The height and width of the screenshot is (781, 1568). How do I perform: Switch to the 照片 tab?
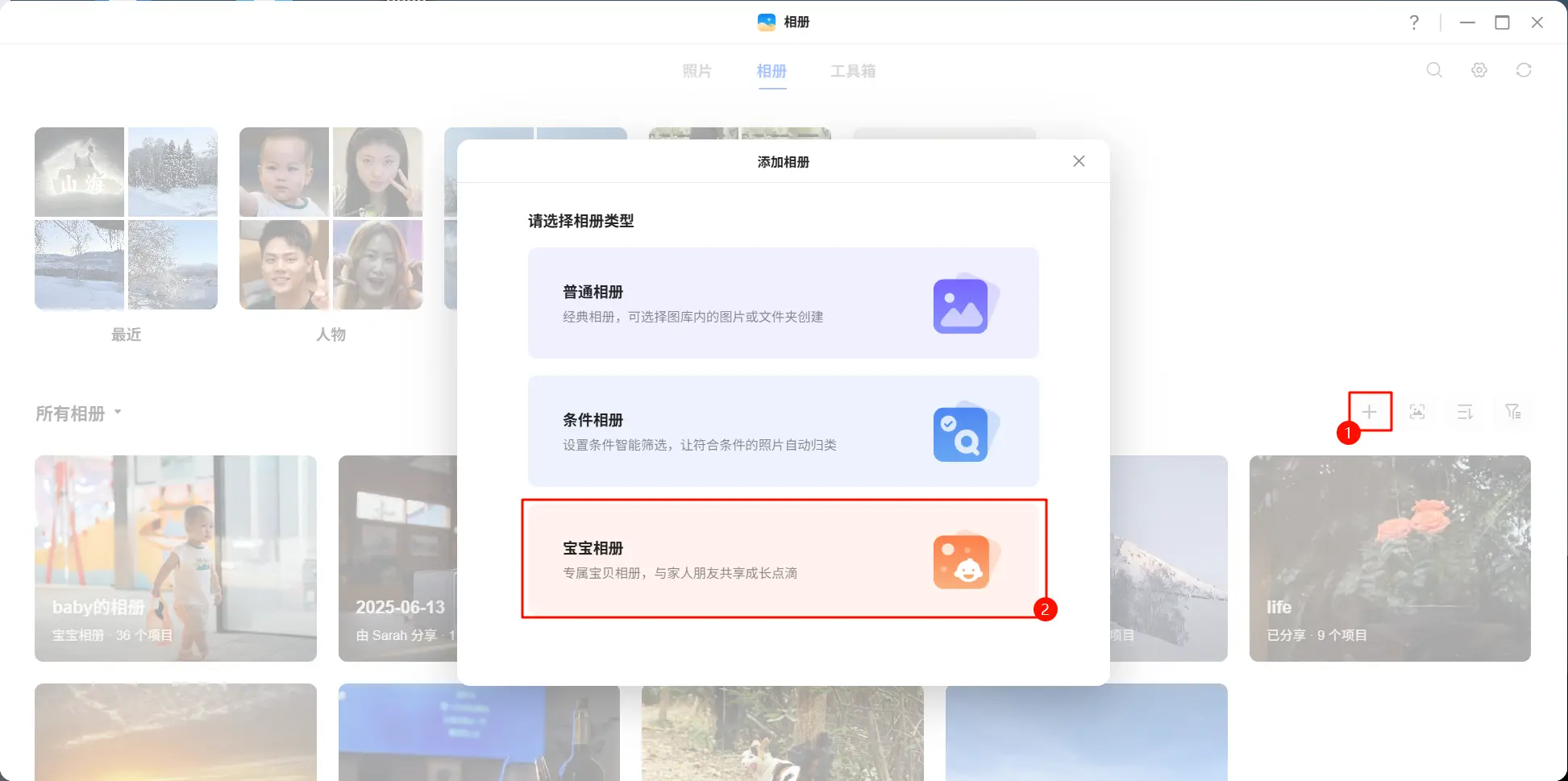point(697,71)
